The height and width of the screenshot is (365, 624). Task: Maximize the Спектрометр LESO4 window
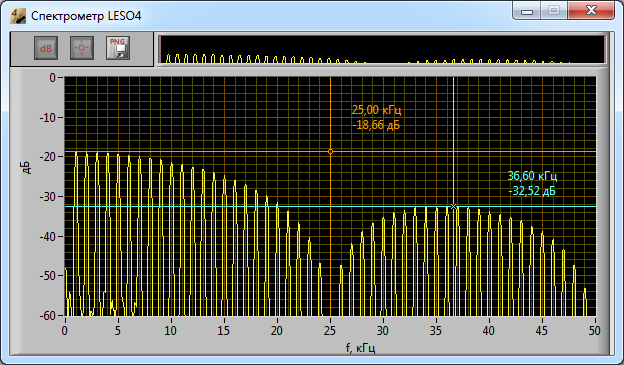(x=554, y=10)
